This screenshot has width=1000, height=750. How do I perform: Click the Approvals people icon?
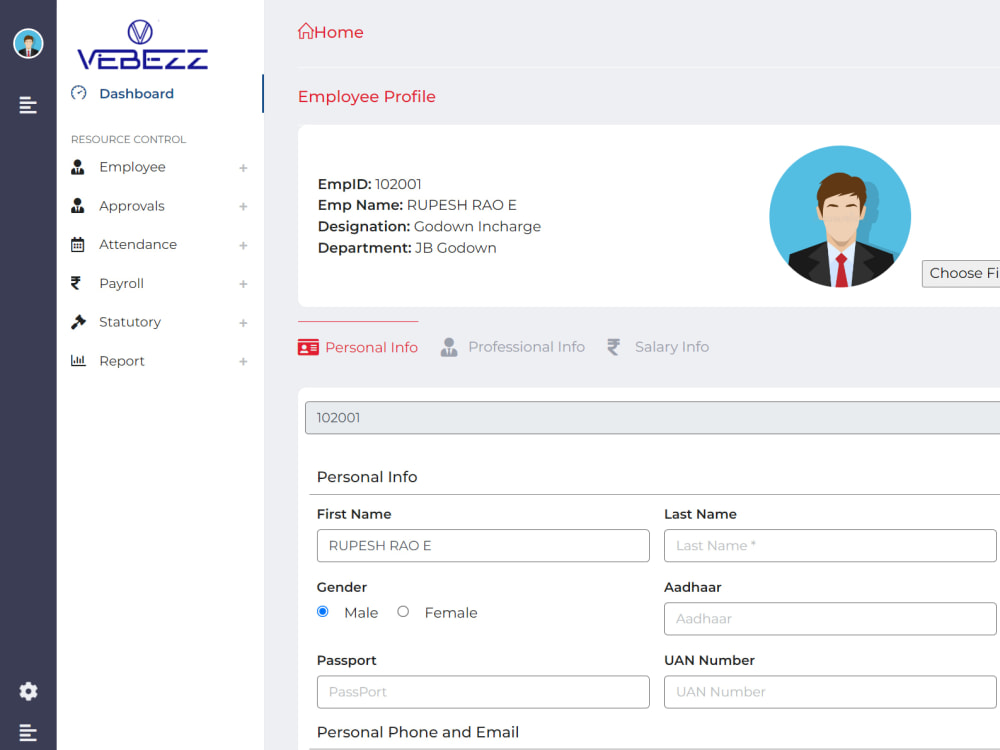pyautogui.click(x=78, y=206)
